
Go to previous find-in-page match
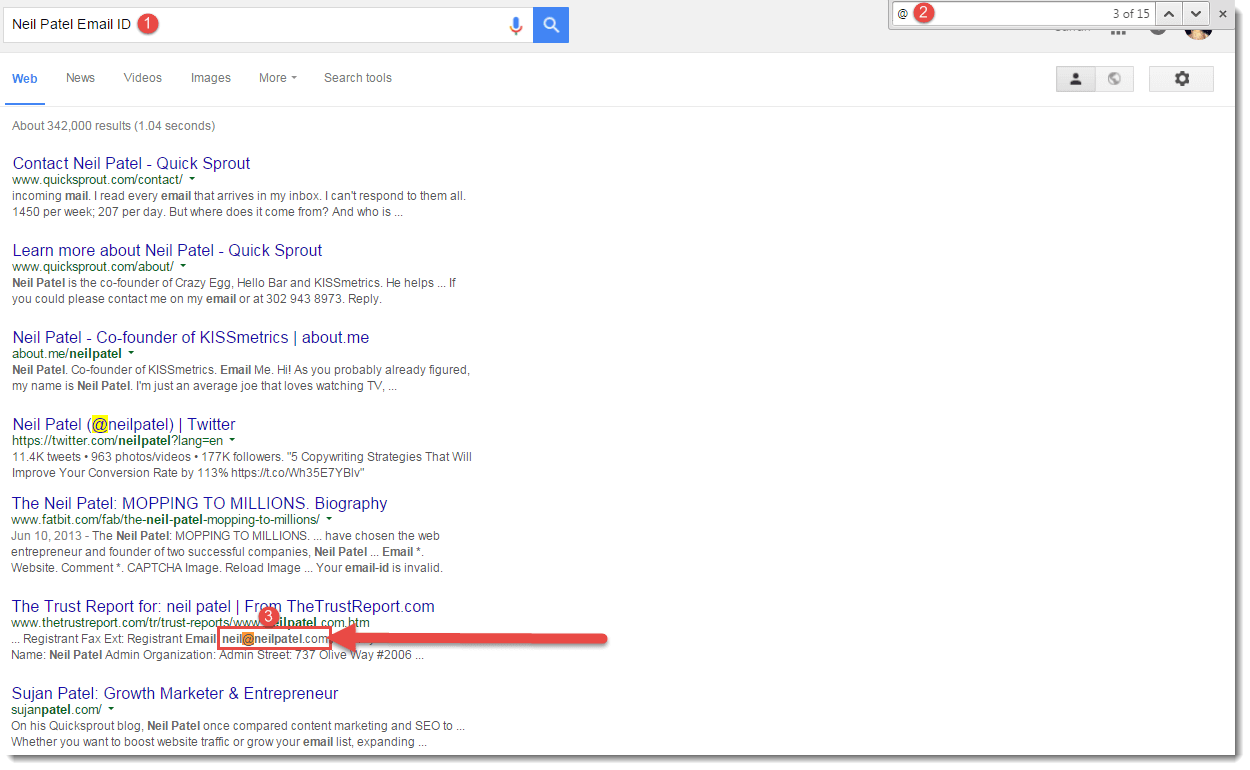1169,14
